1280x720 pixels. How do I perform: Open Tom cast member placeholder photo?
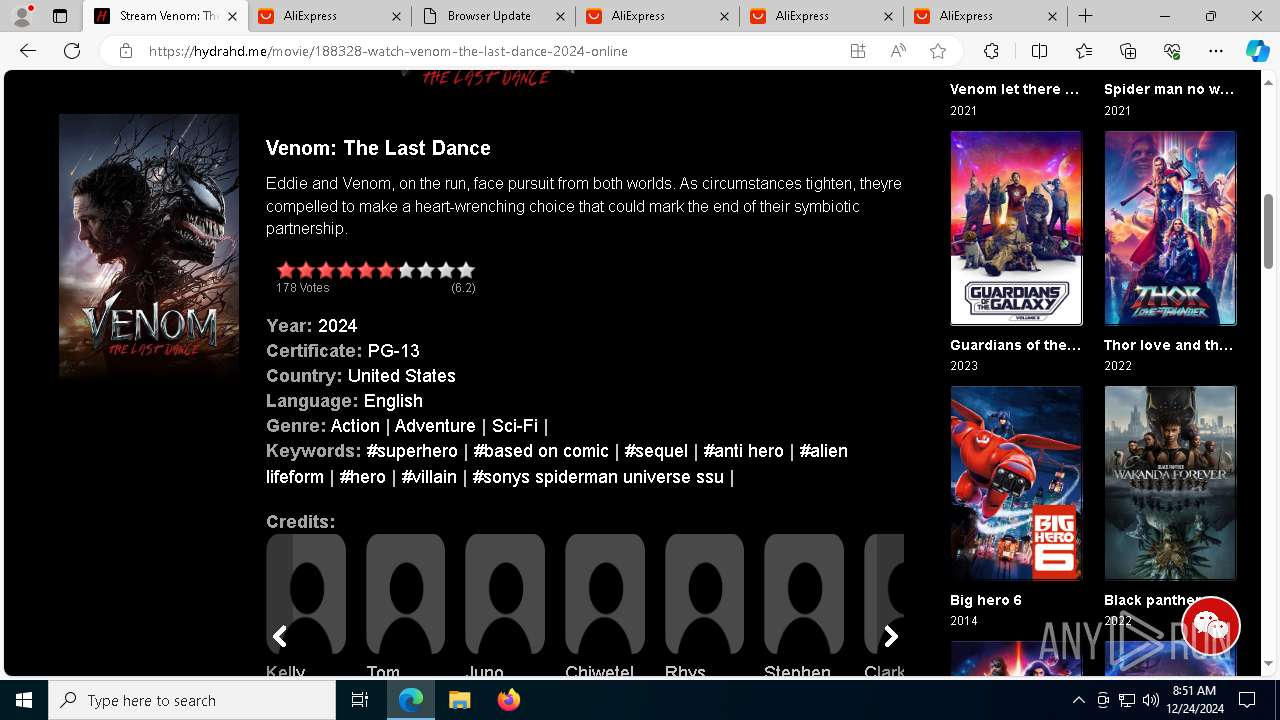[405, 594]
